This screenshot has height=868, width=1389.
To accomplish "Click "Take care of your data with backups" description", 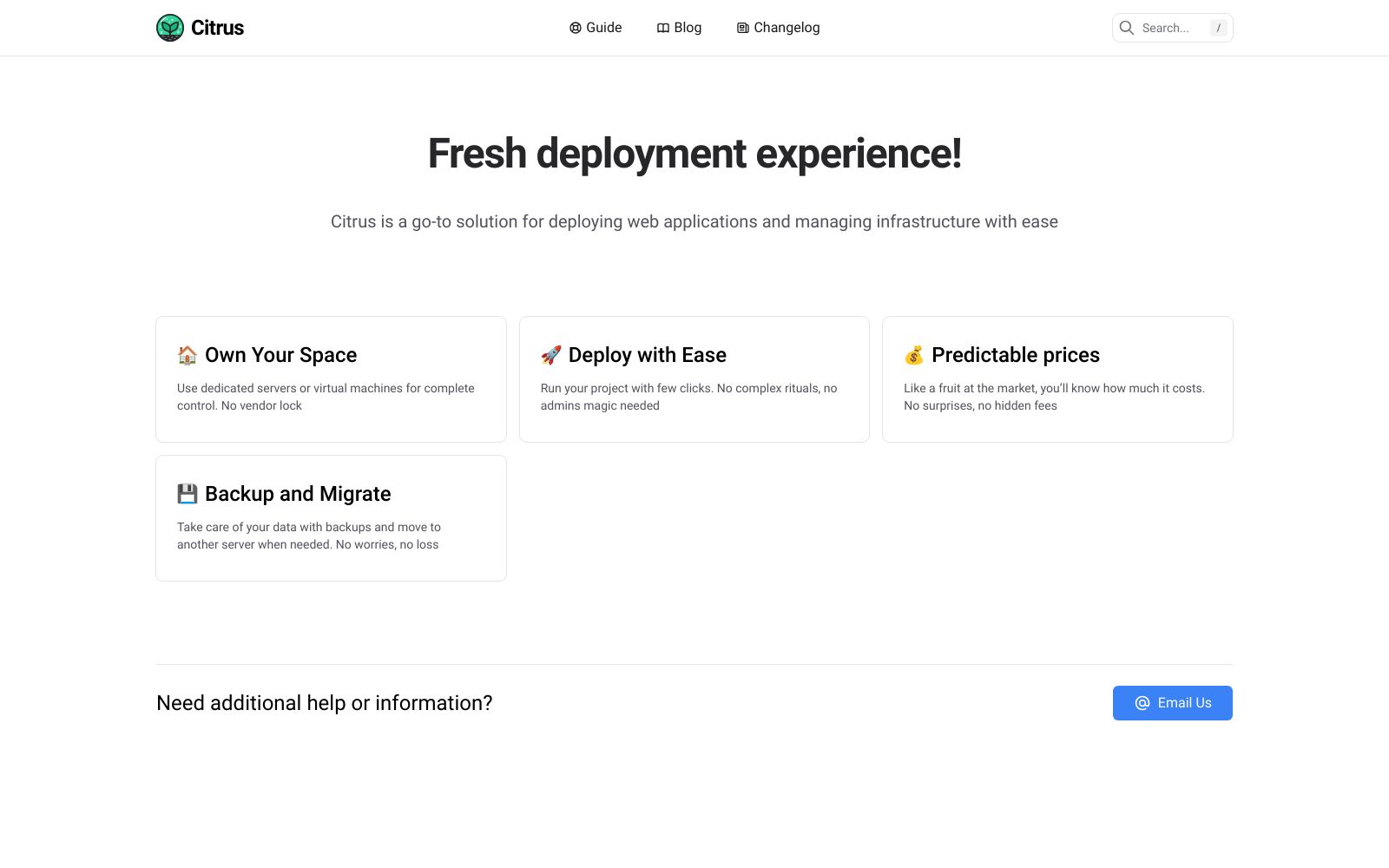I will click(309, 536).
